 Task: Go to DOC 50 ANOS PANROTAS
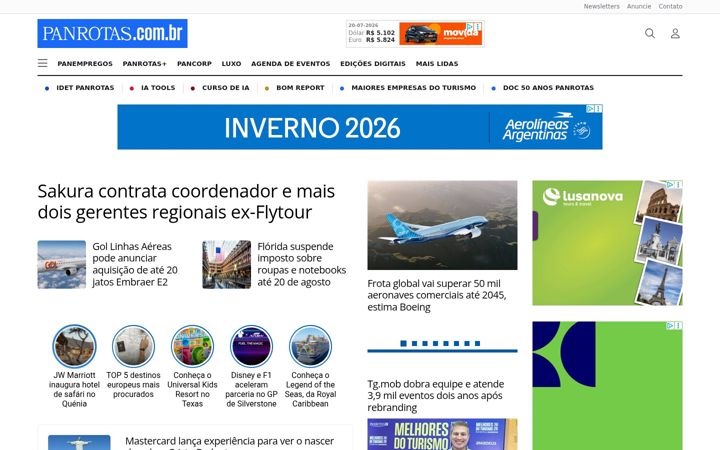coord(548,88)
